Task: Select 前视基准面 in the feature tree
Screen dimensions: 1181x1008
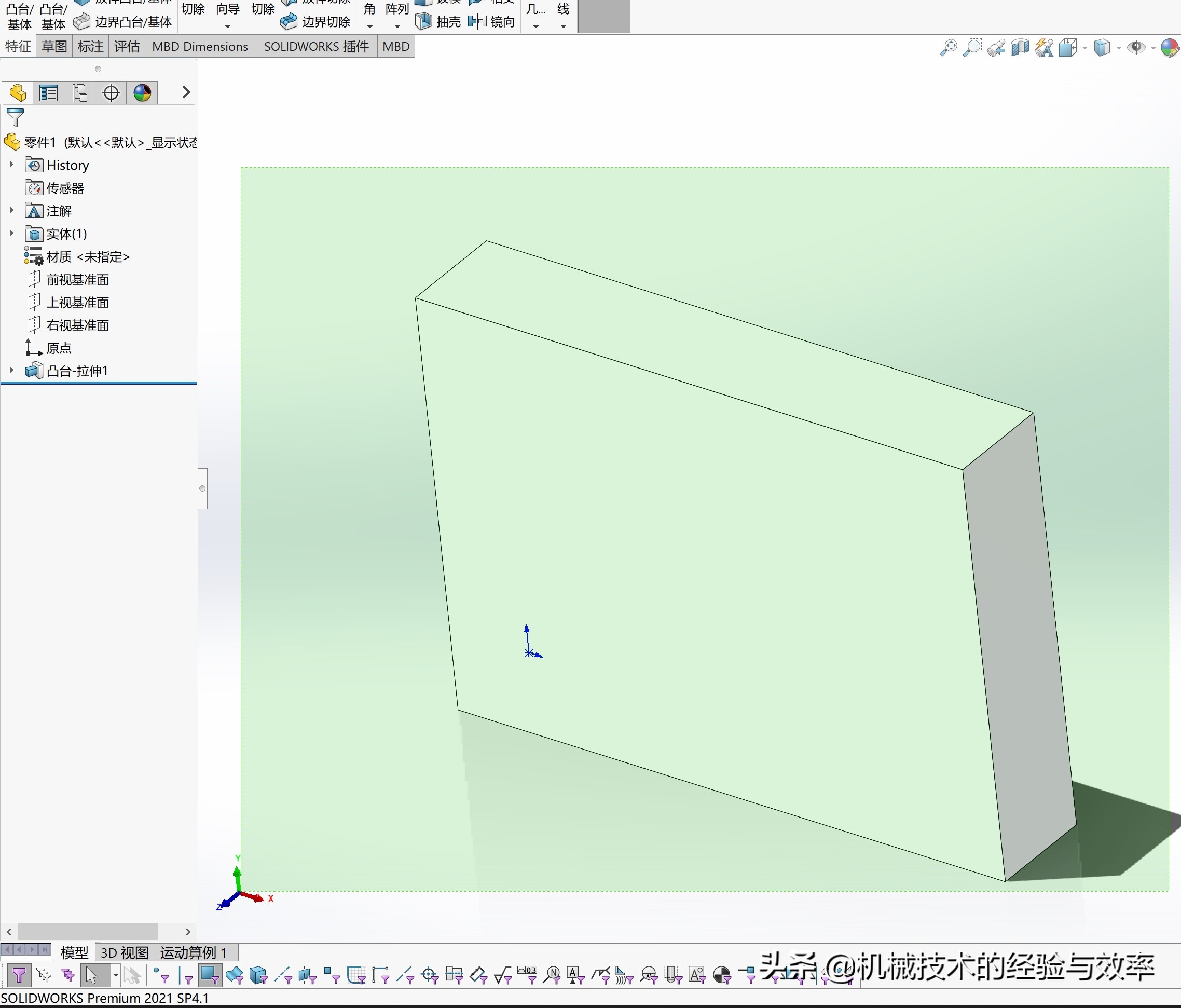Action: pos(77,279)
